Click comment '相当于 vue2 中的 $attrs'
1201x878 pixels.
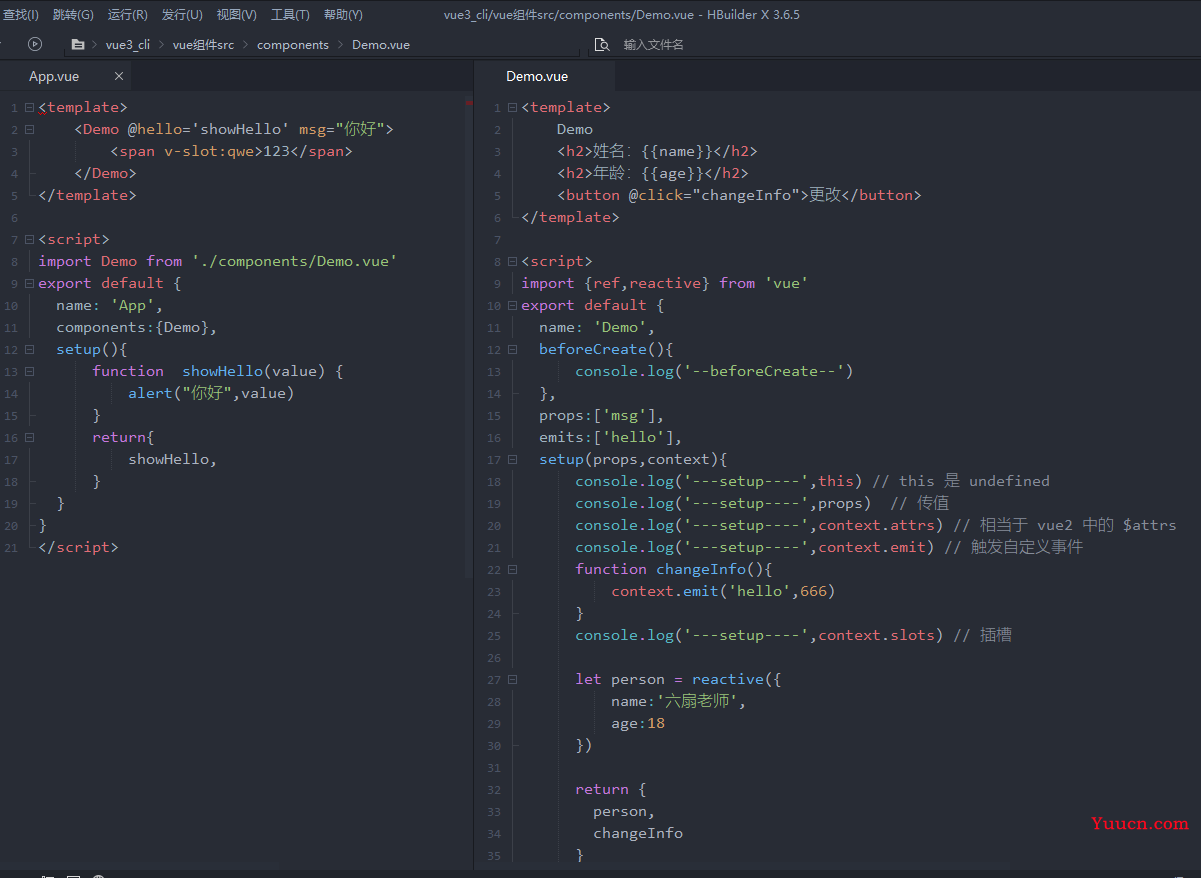pos(1065,525)
